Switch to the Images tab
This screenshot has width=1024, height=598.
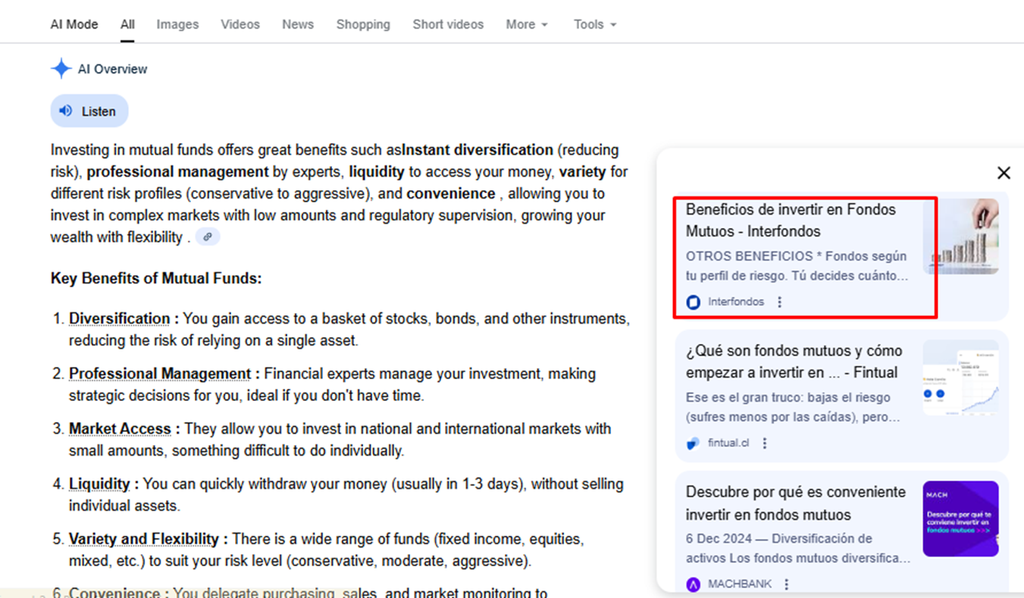[x=178, y=24]
